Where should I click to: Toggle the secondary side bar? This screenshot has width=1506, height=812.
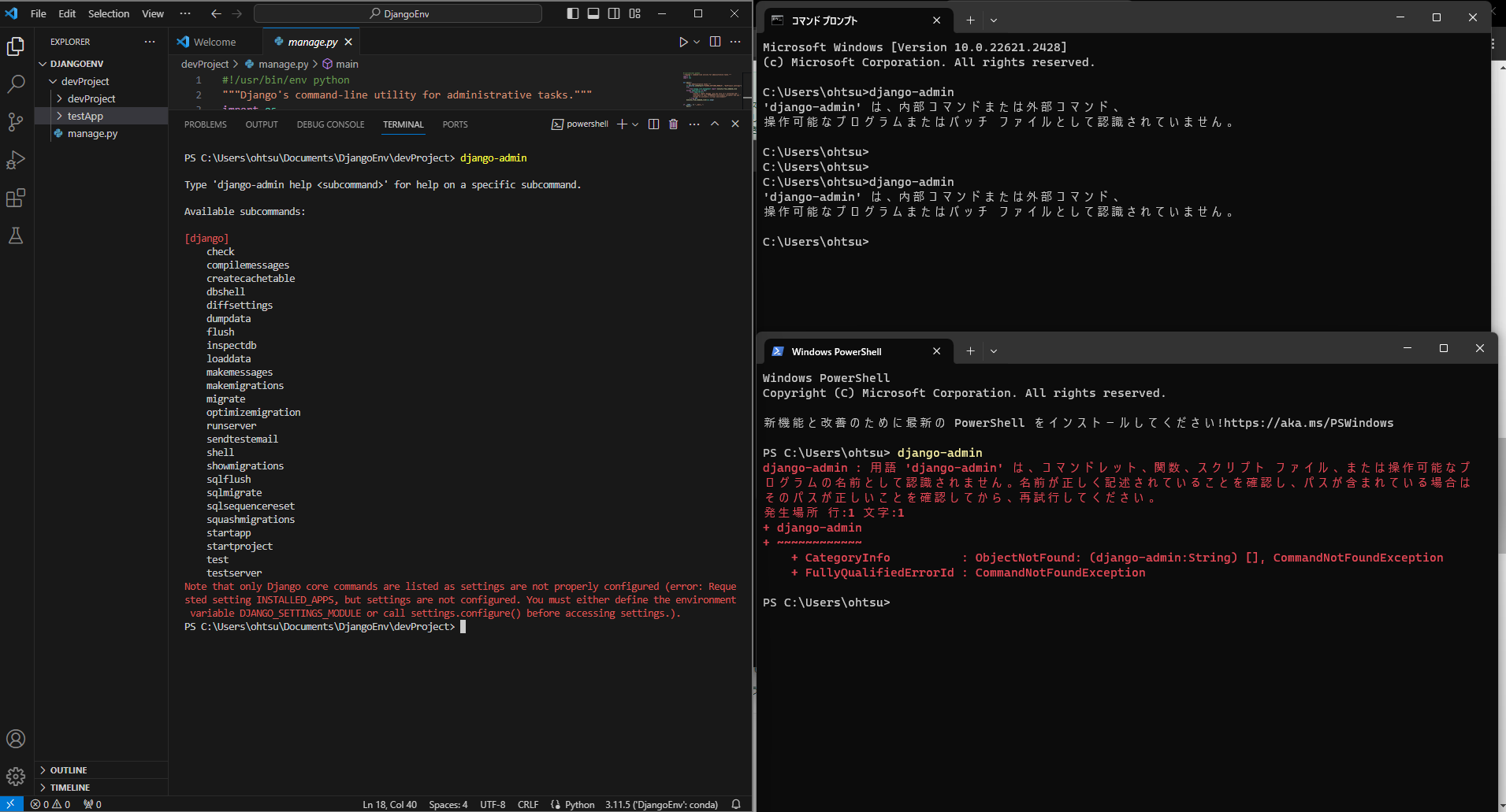coord(614,13)
